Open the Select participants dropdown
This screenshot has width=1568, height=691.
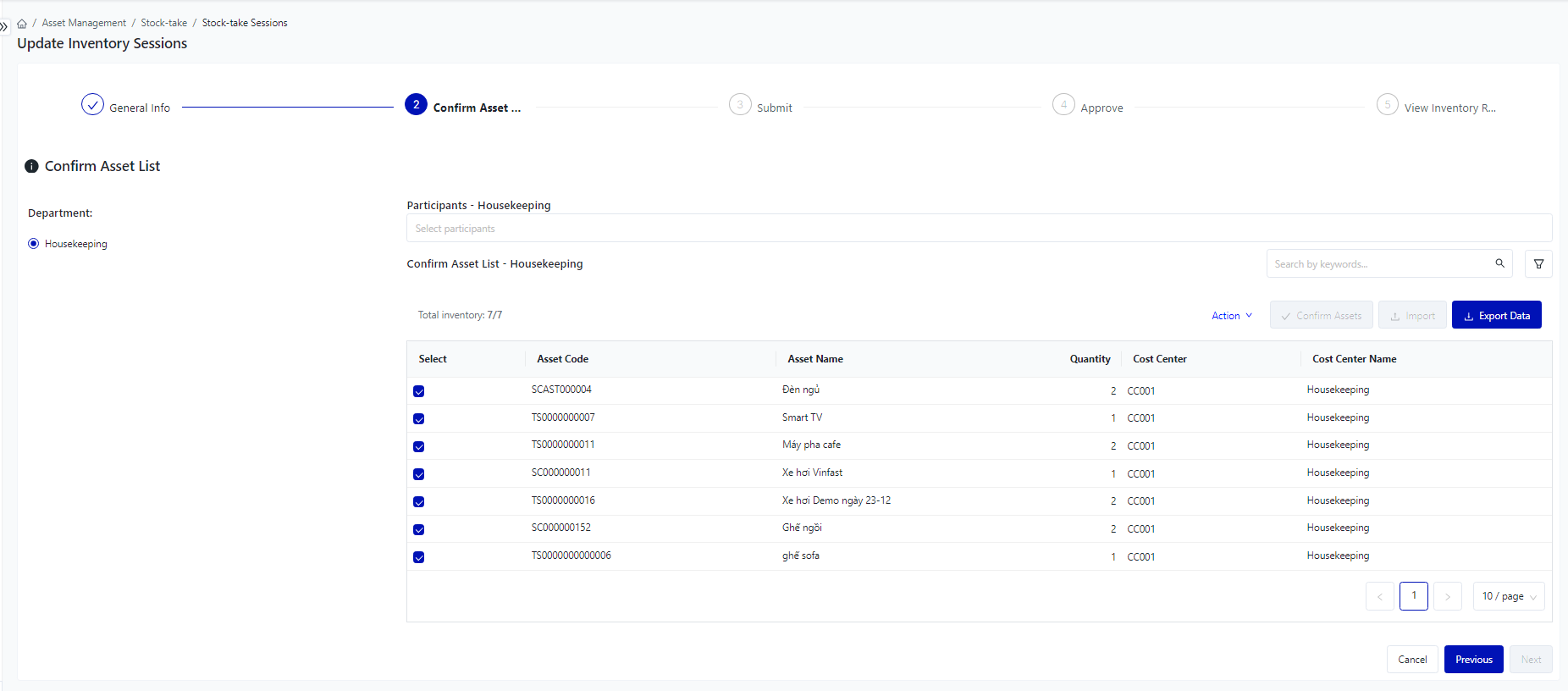click(978, 229)
